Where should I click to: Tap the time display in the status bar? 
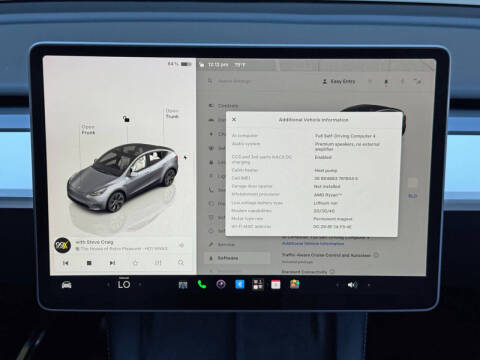point(218,65)
